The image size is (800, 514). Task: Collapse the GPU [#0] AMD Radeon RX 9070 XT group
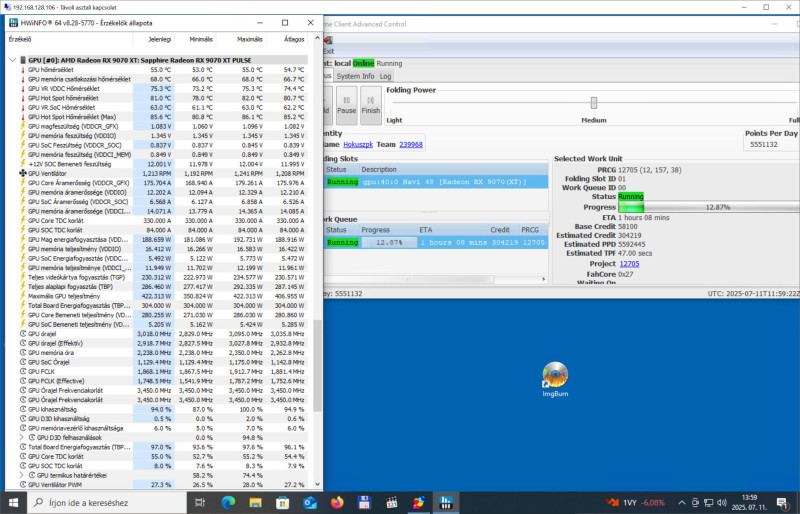[13, 60]
